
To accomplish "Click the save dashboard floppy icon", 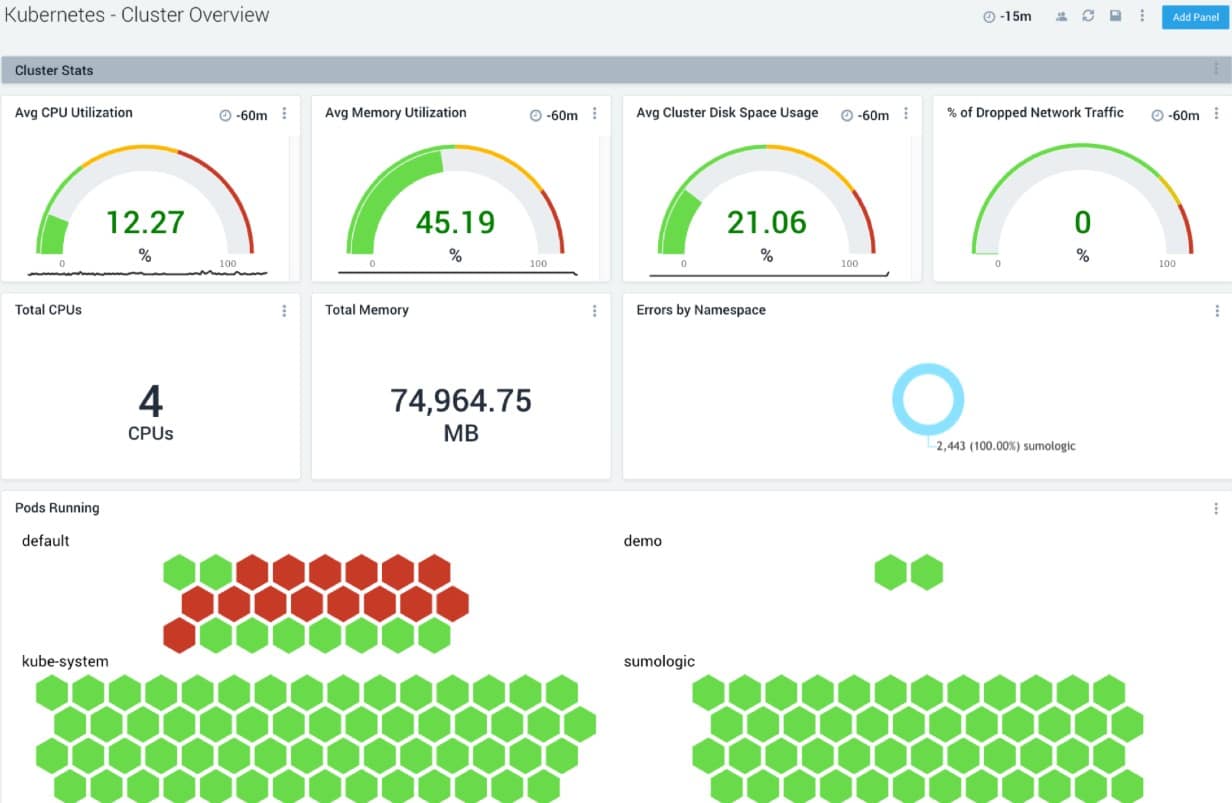I will (1115, 17).
